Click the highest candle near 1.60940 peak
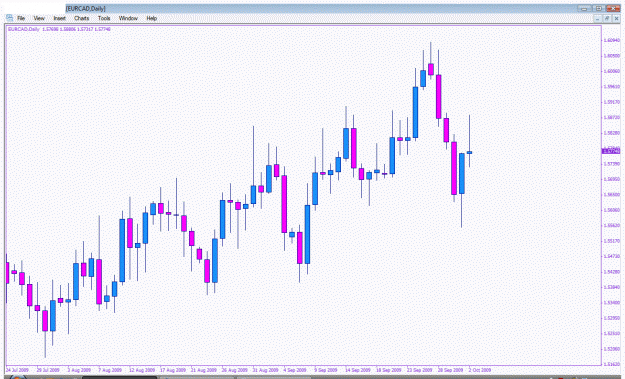Viewport: 625px width, 379px height. click(x=430, y=69)
